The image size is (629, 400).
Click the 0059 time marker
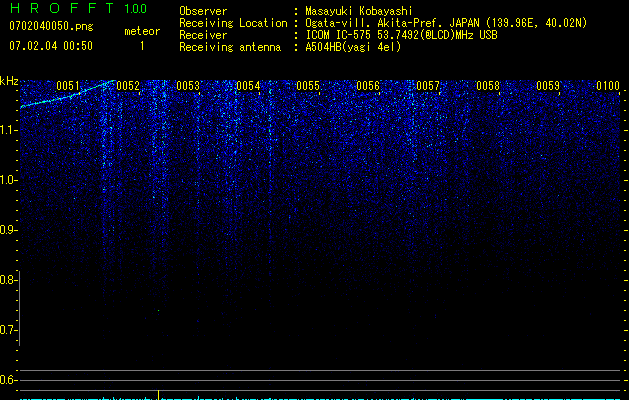point(548,86)
